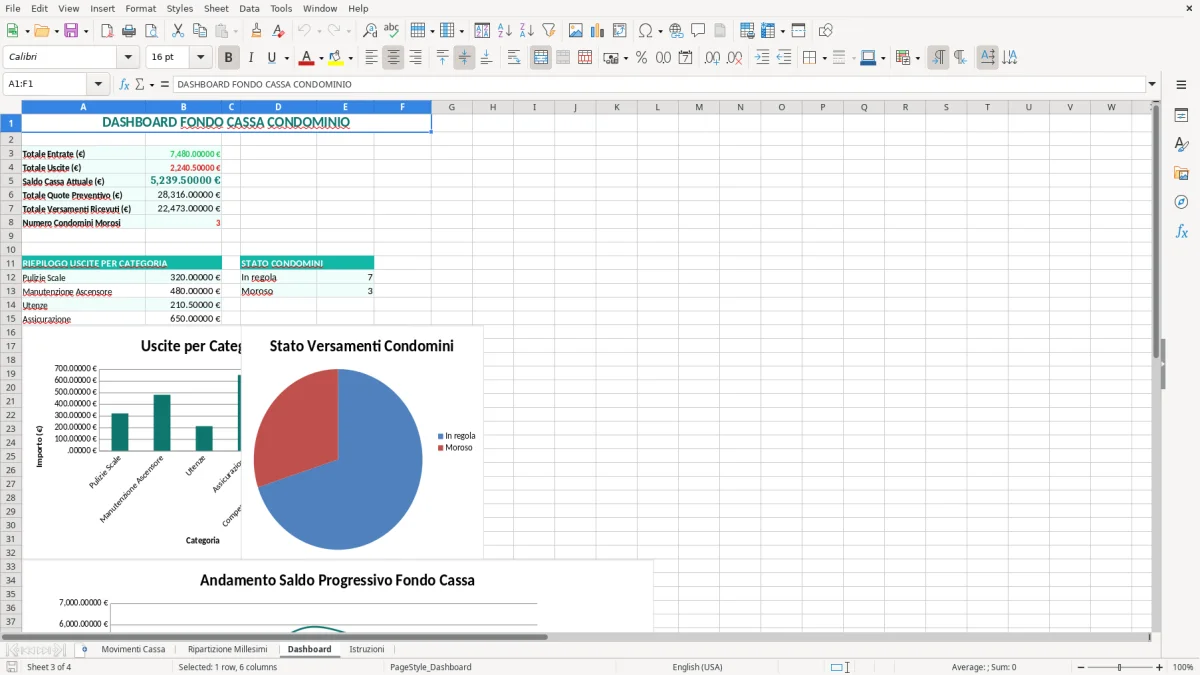
Task: Export directly as PDF
Action: pos(107,31)
